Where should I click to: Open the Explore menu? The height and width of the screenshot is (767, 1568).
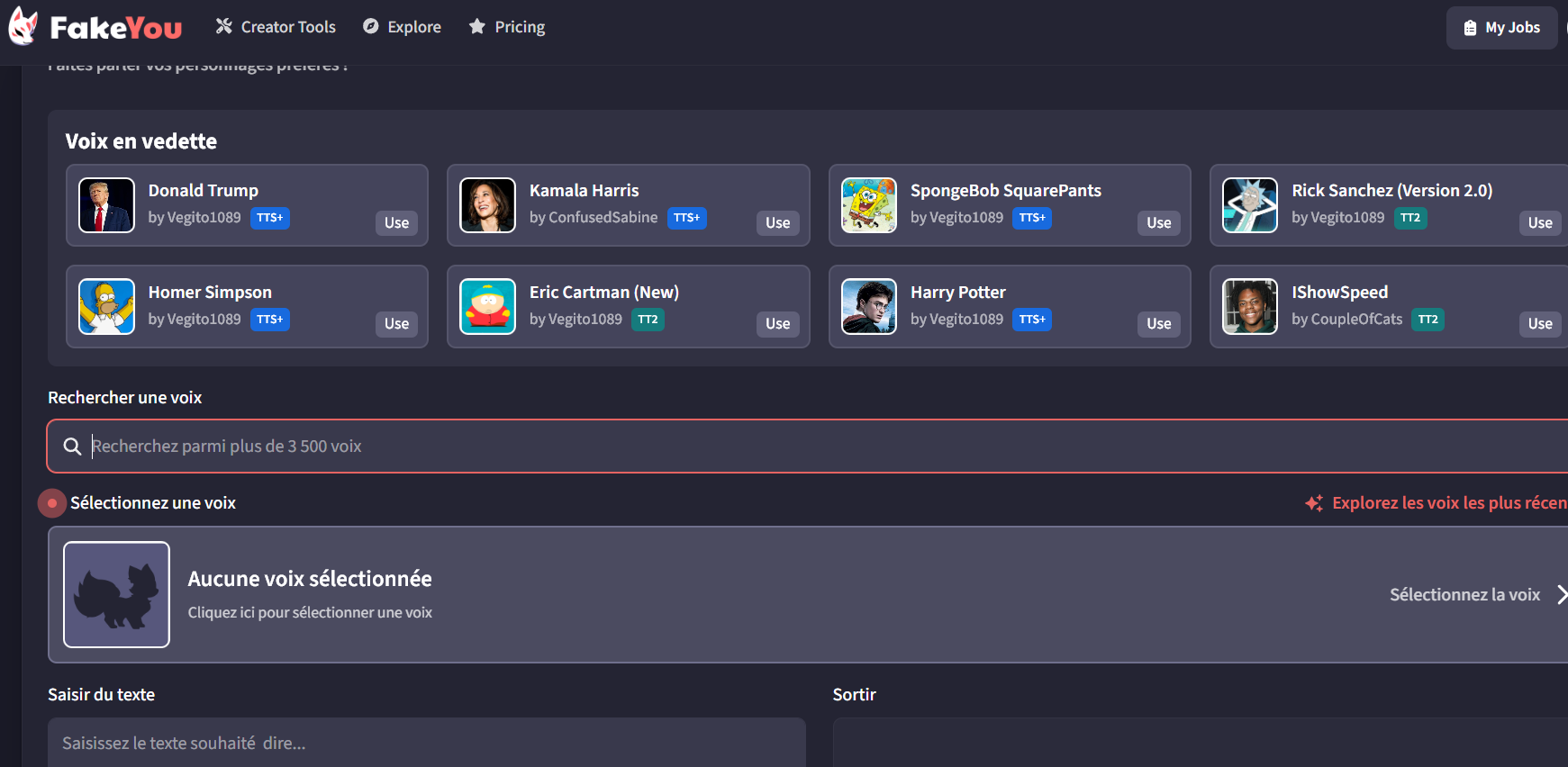tap(402, 27)
